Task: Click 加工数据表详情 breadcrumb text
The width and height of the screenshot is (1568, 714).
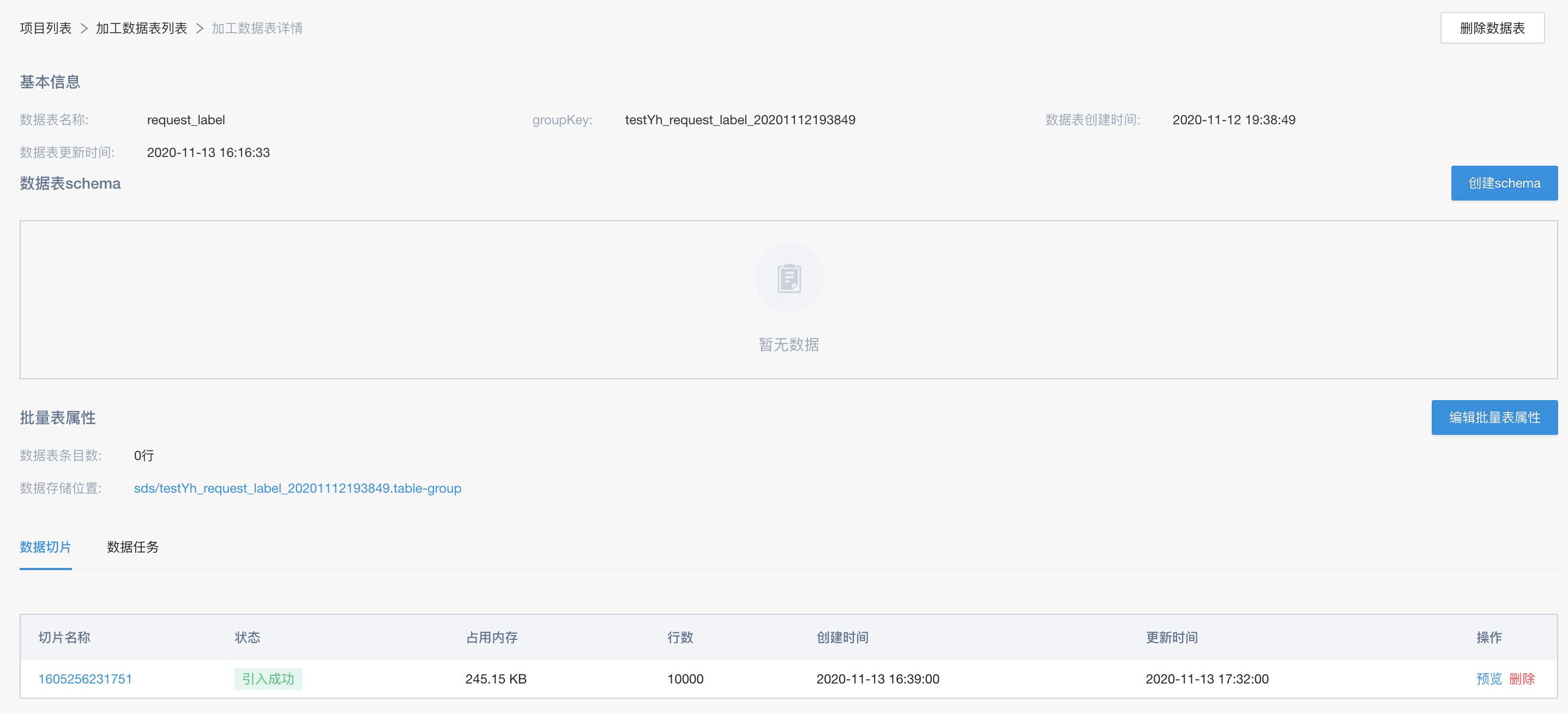Action: (x=257, y=28)
